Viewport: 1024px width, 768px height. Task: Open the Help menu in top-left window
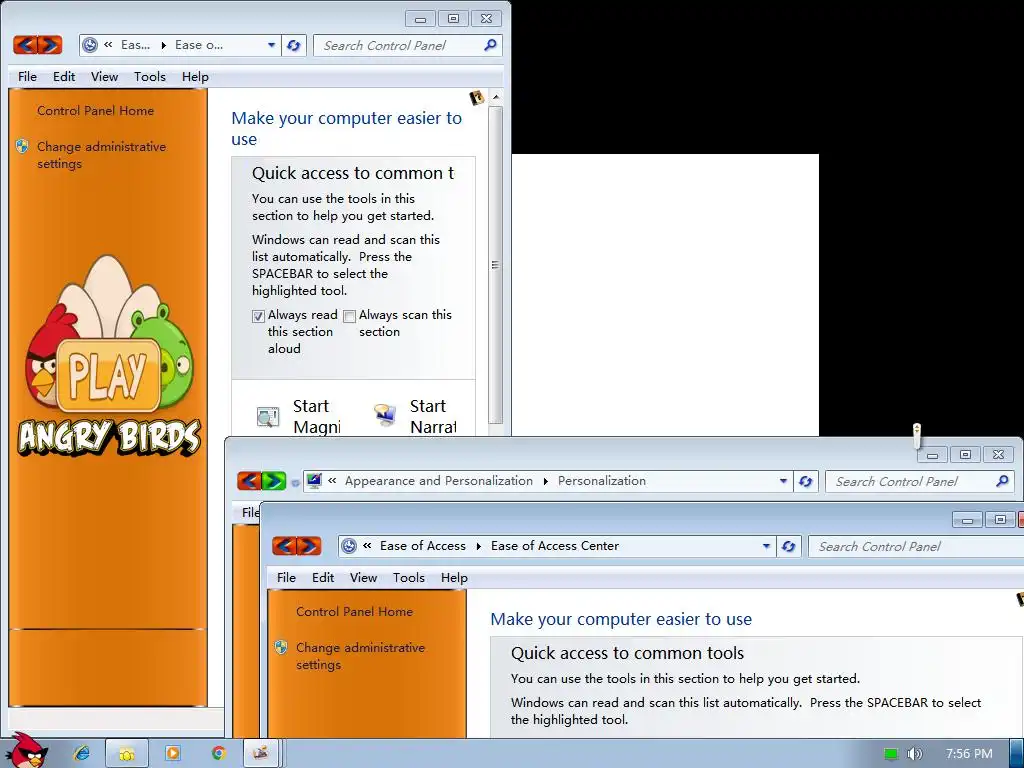[195, 76]
